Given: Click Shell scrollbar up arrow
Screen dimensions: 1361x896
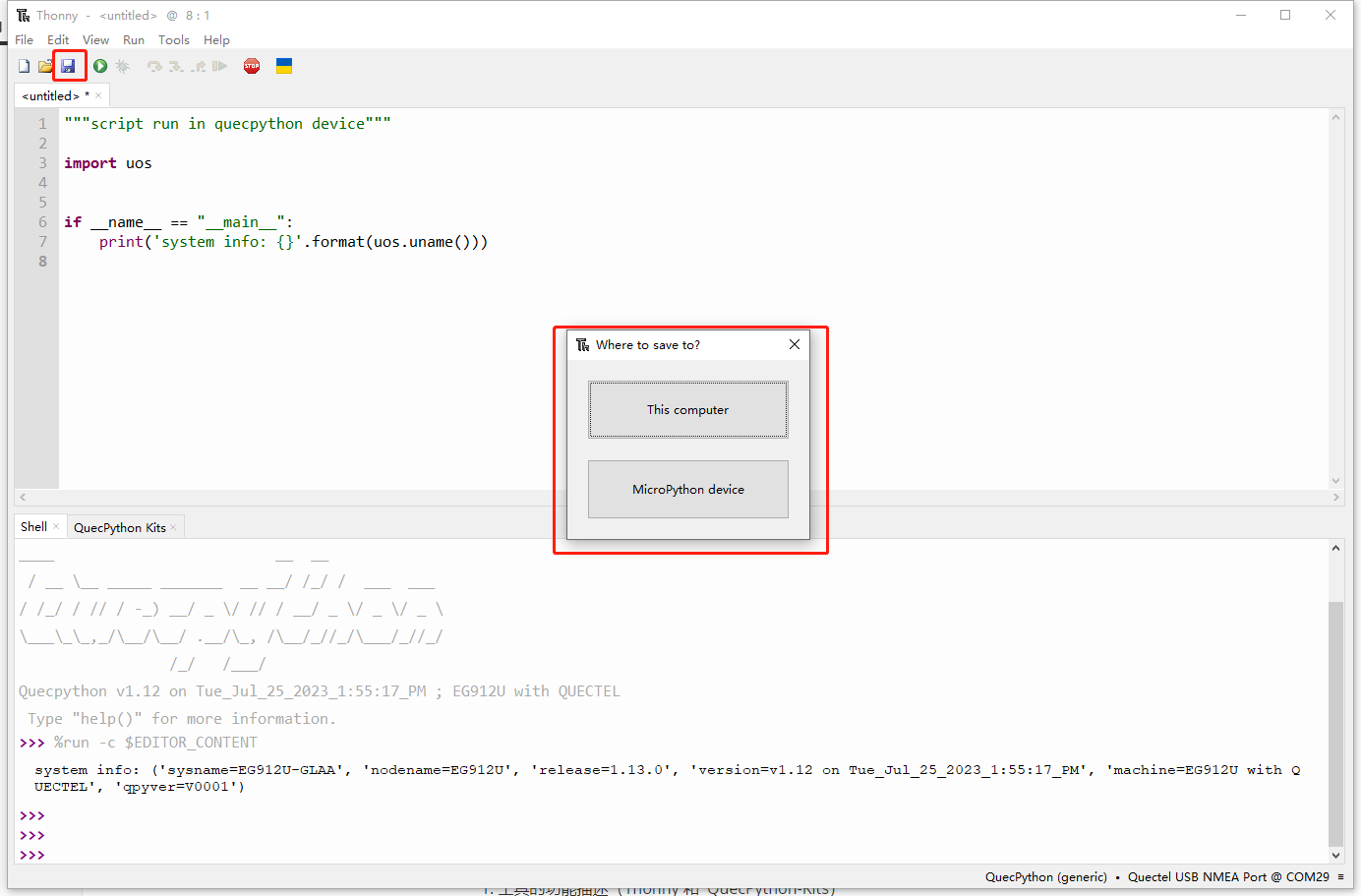Looking at the screenshot, I should pos(1335,548).
